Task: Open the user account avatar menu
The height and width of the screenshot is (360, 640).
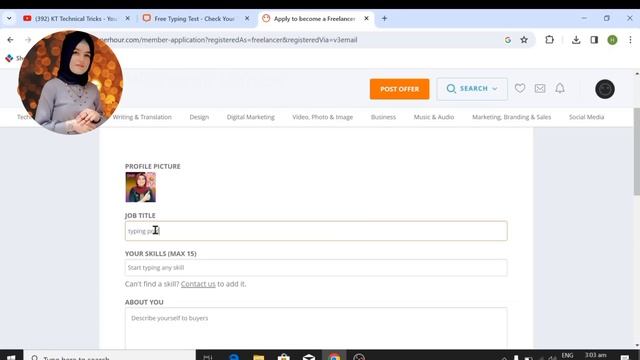Action: (x=605, y=89)
